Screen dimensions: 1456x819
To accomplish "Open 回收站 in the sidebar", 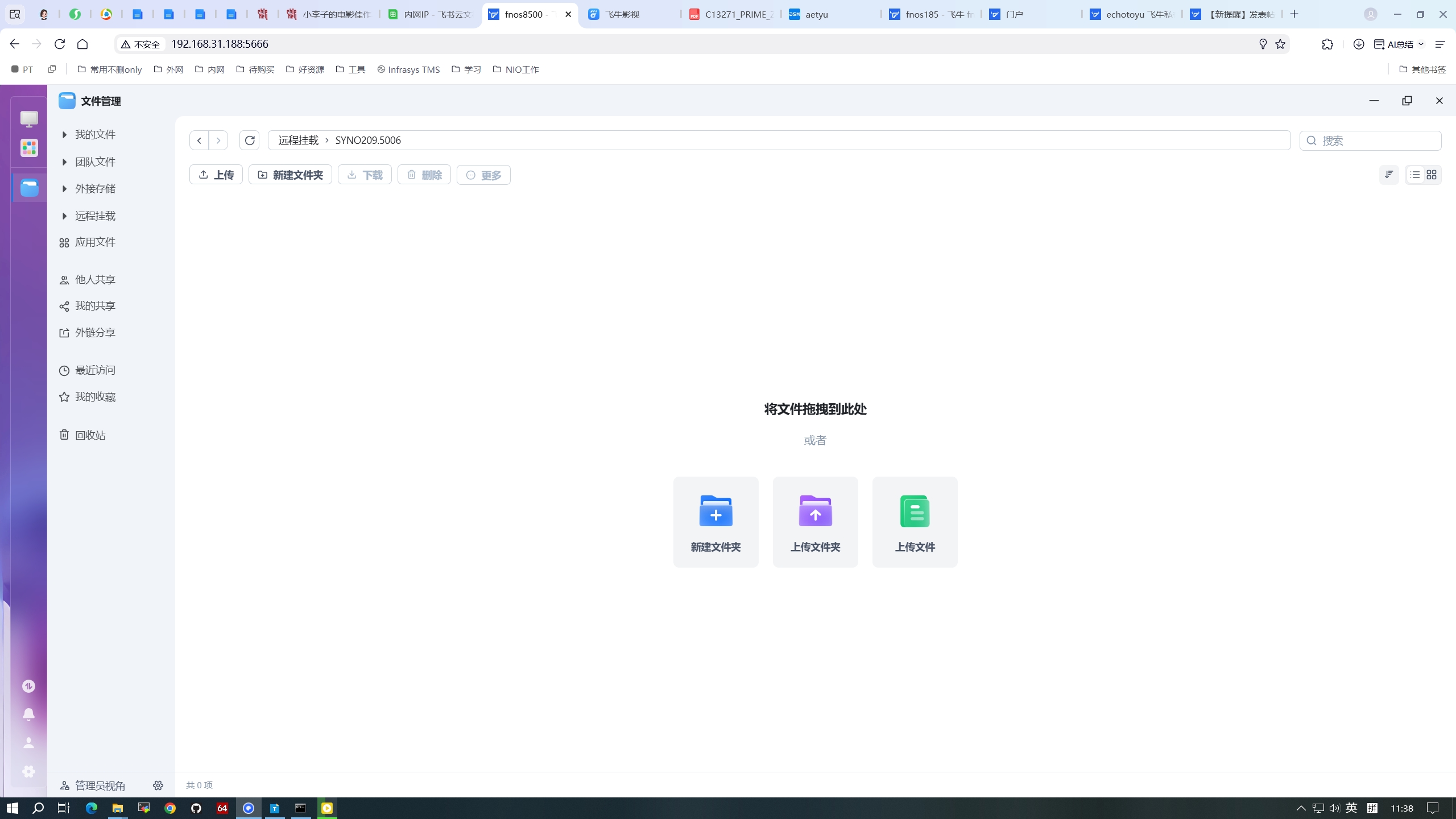I will tap(90, 435).
